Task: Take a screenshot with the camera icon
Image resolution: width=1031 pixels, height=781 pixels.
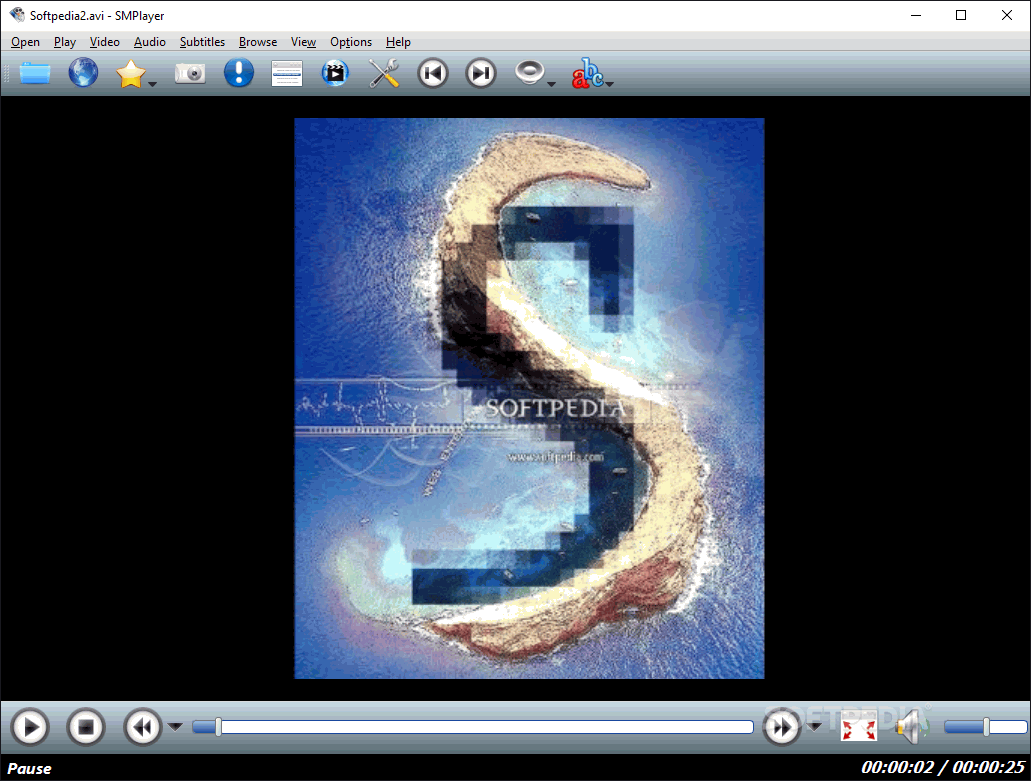Action: pos(190,73)
